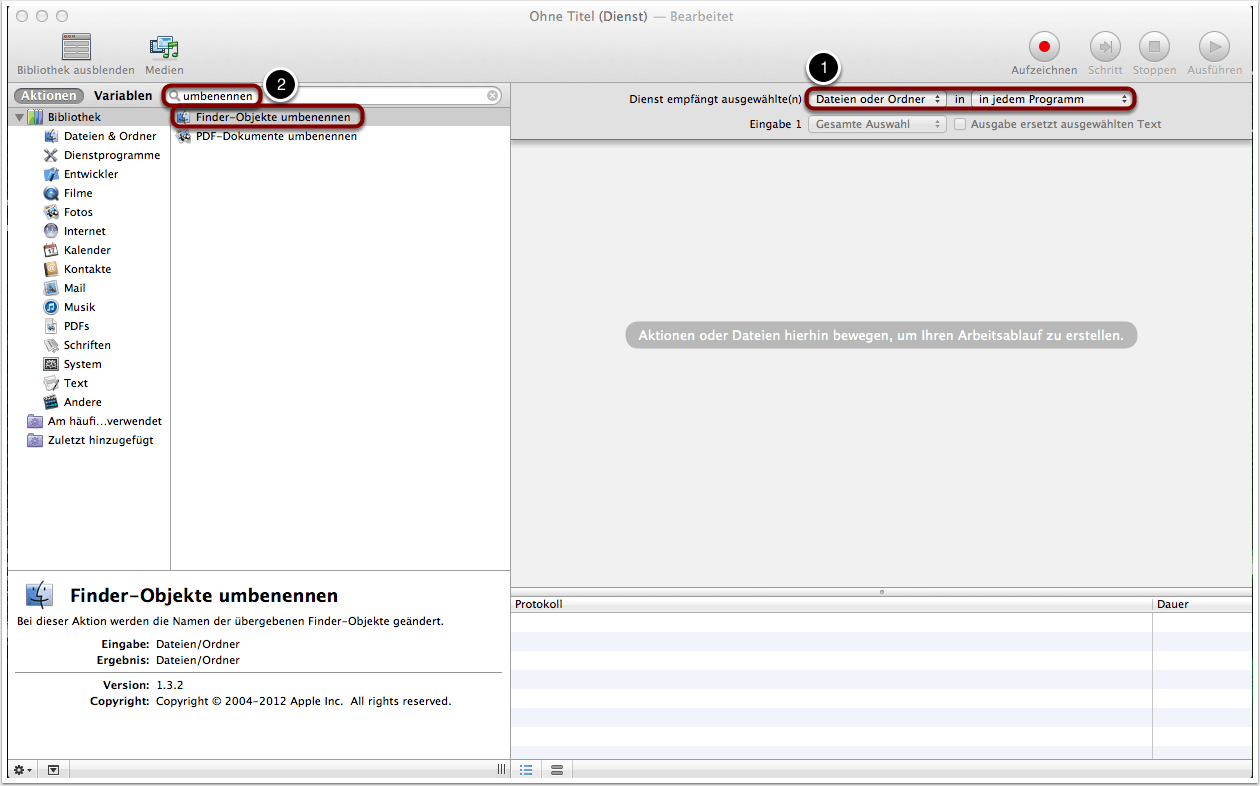
Task: Clear the search field text
Action: (493, 96)
